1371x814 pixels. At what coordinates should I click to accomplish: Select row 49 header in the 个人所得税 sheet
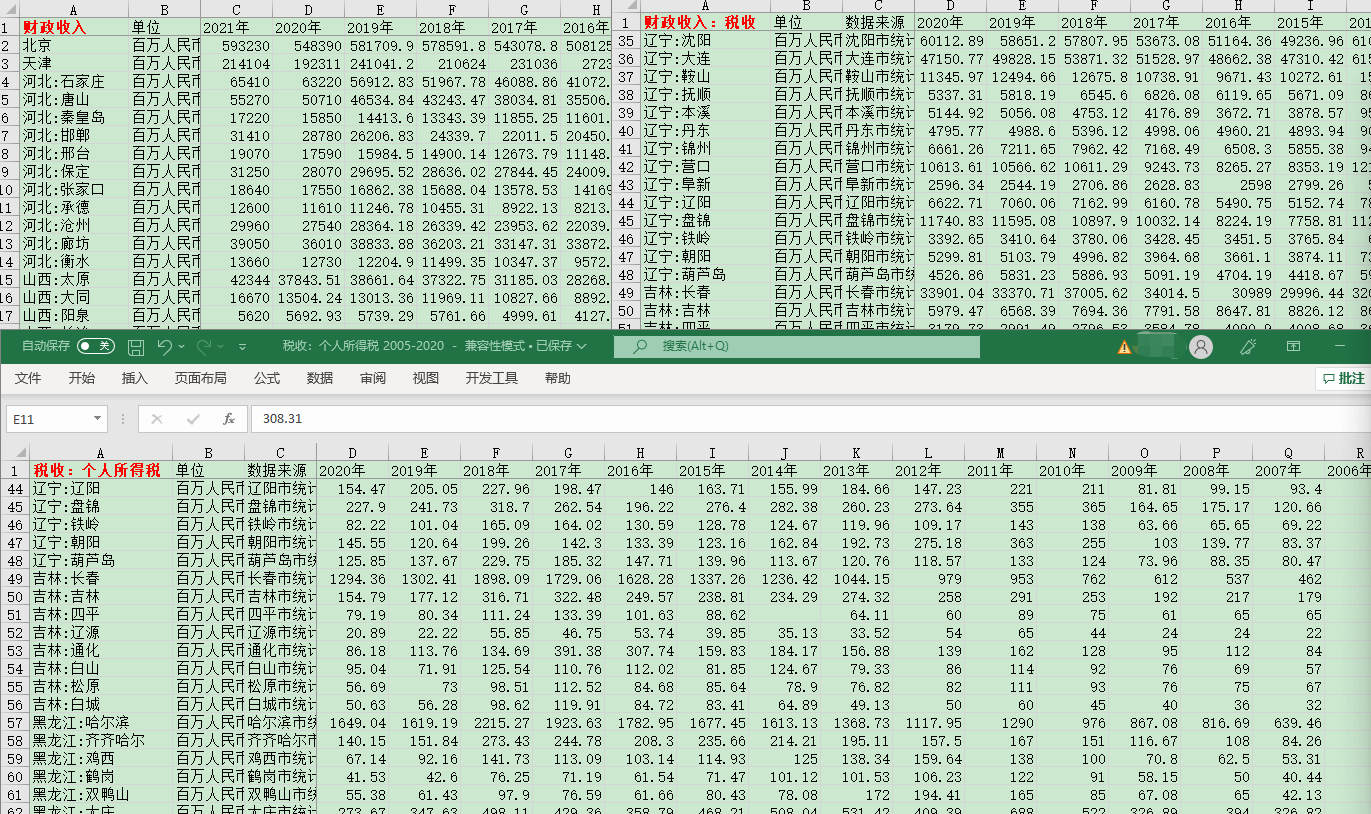tap(14, 578)
